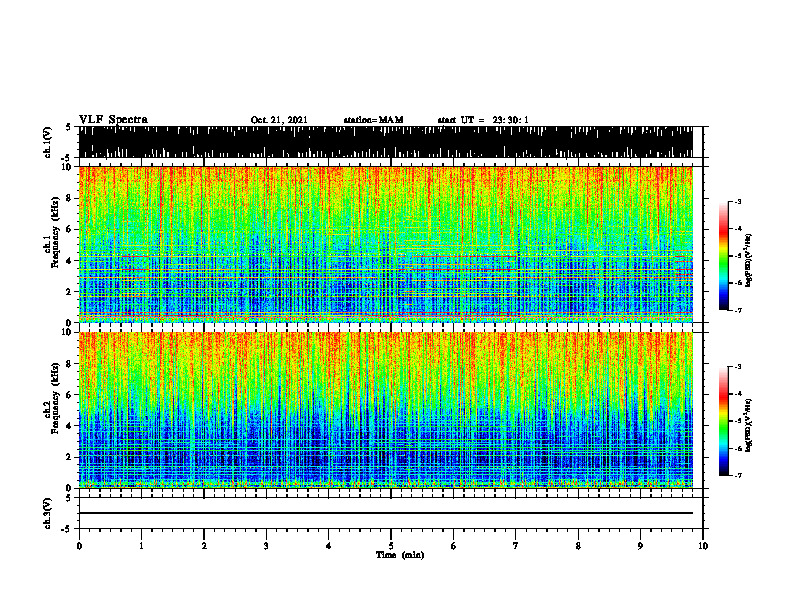792x612 pixels.
Task: Click the ch.1(V) waveform strip
Action: tap(386, 142)
